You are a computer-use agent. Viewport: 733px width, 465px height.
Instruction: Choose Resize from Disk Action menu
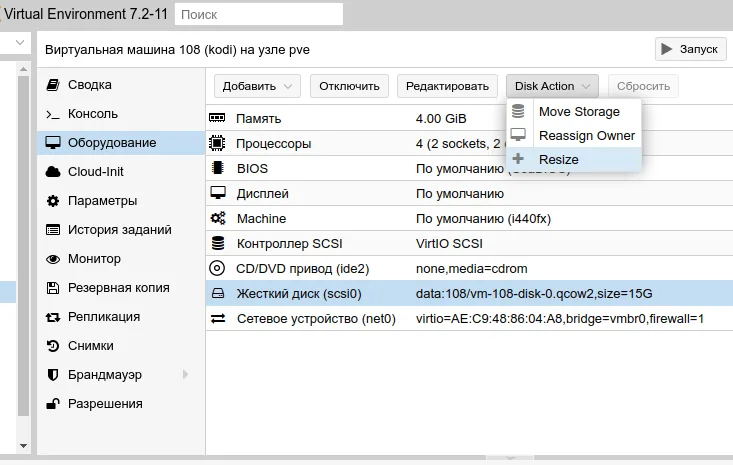tap(574, 159)
